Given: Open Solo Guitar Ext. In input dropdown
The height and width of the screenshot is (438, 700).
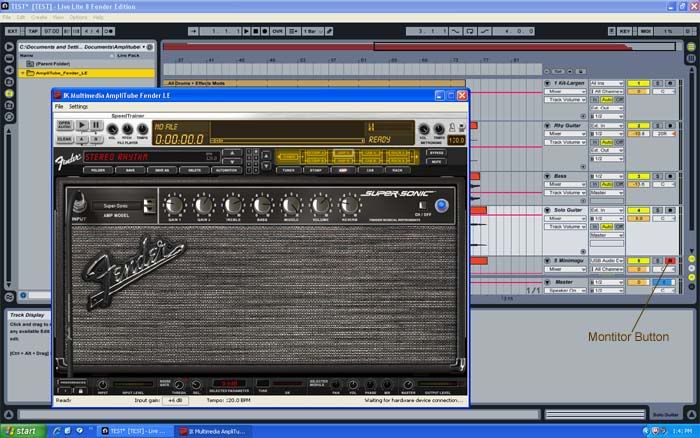Looking at the screenshot, I should [606, 210].
